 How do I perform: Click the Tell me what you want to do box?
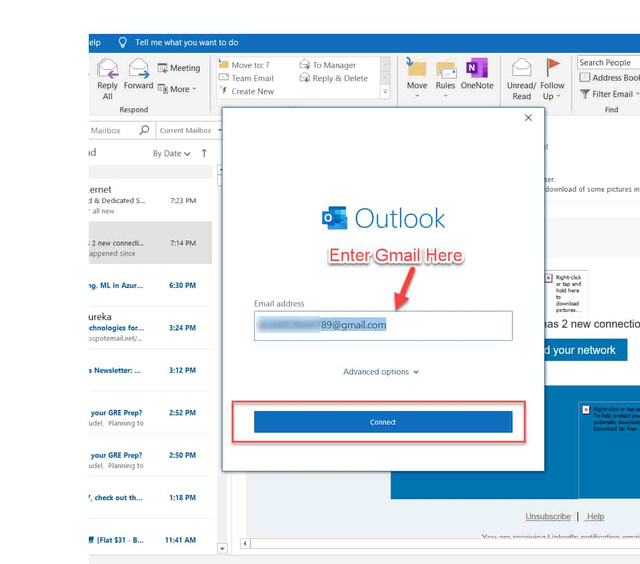pyautogui.click(x=187, y=42)
